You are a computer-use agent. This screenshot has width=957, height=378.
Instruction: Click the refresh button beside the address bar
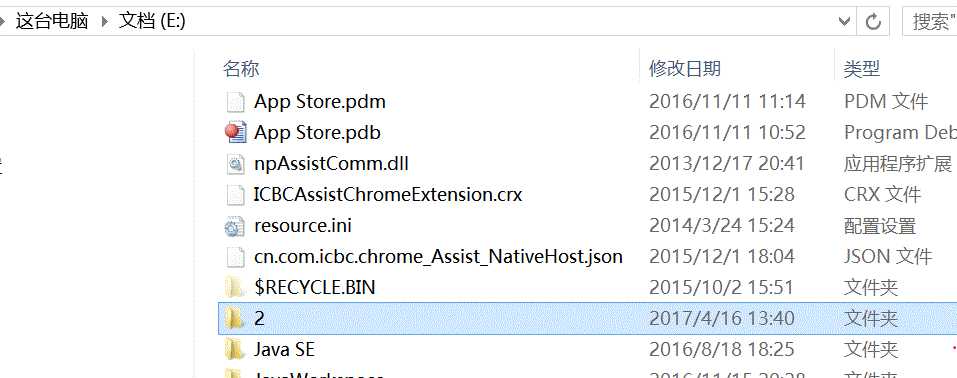(x=873, y=22)
